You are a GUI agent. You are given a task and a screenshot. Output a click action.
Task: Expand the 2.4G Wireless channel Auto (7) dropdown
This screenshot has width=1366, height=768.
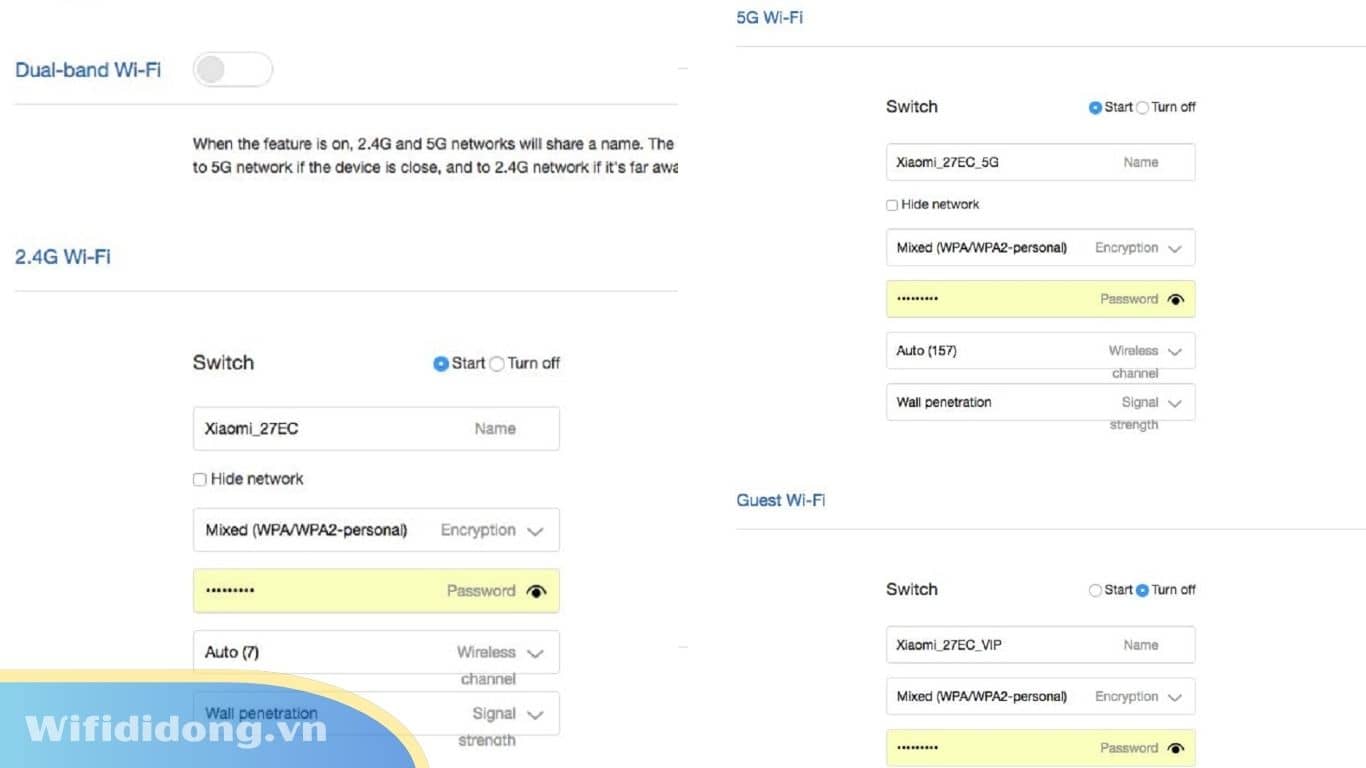tap(535, 653)
